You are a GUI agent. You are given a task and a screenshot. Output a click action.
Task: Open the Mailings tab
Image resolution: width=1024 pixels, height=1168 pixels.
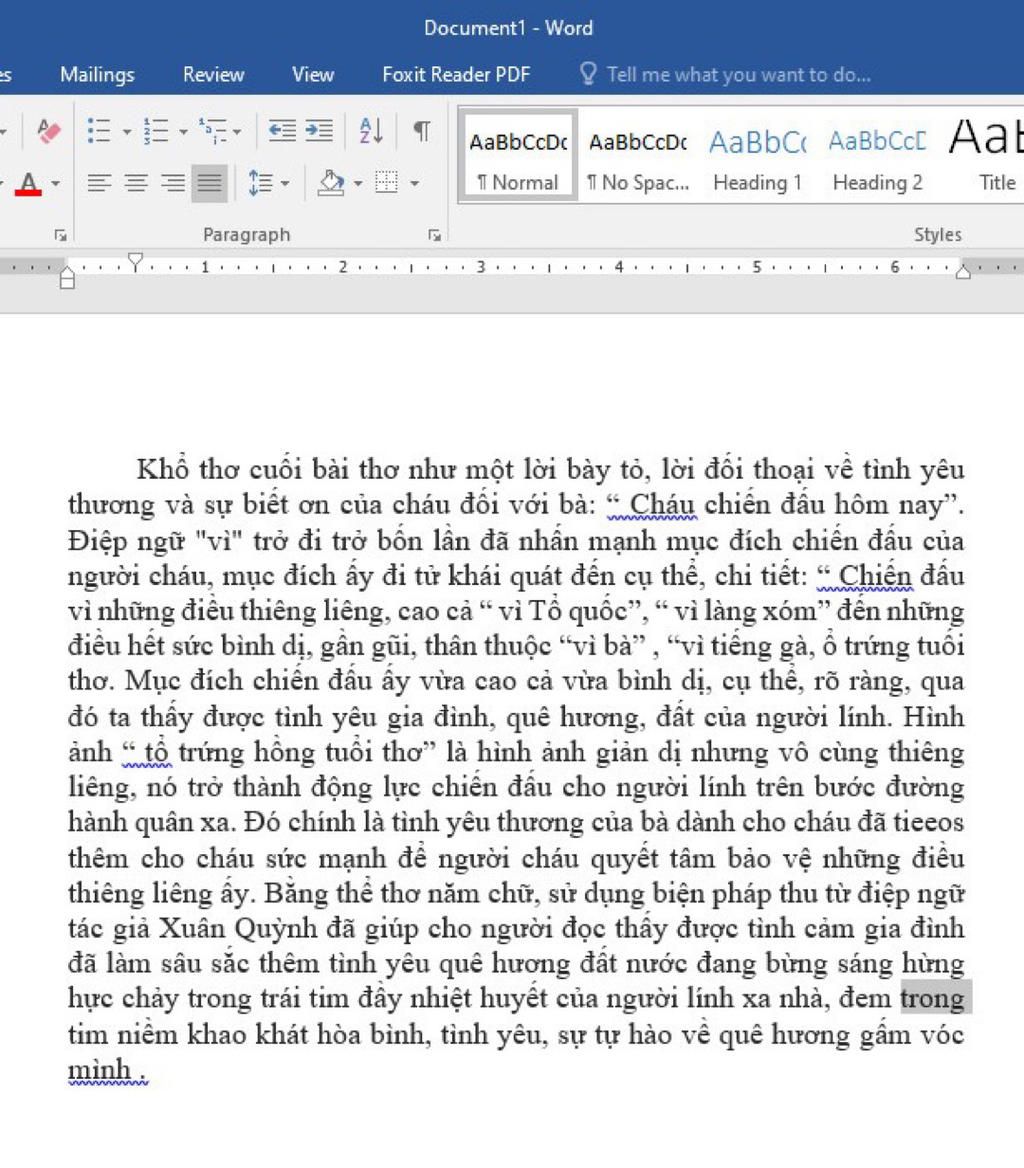pos(98,74)
